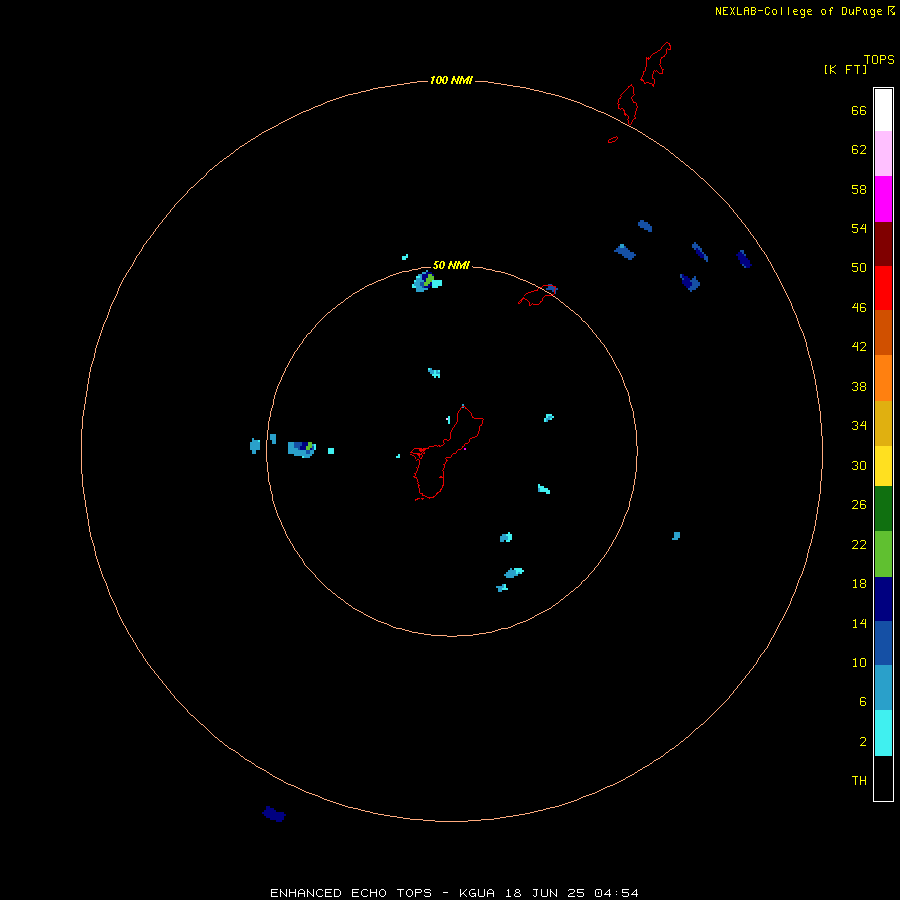Click the yellow 30 legend swatch
The width and height of the screenshot is (900, 900).
(x=883, y=466)
